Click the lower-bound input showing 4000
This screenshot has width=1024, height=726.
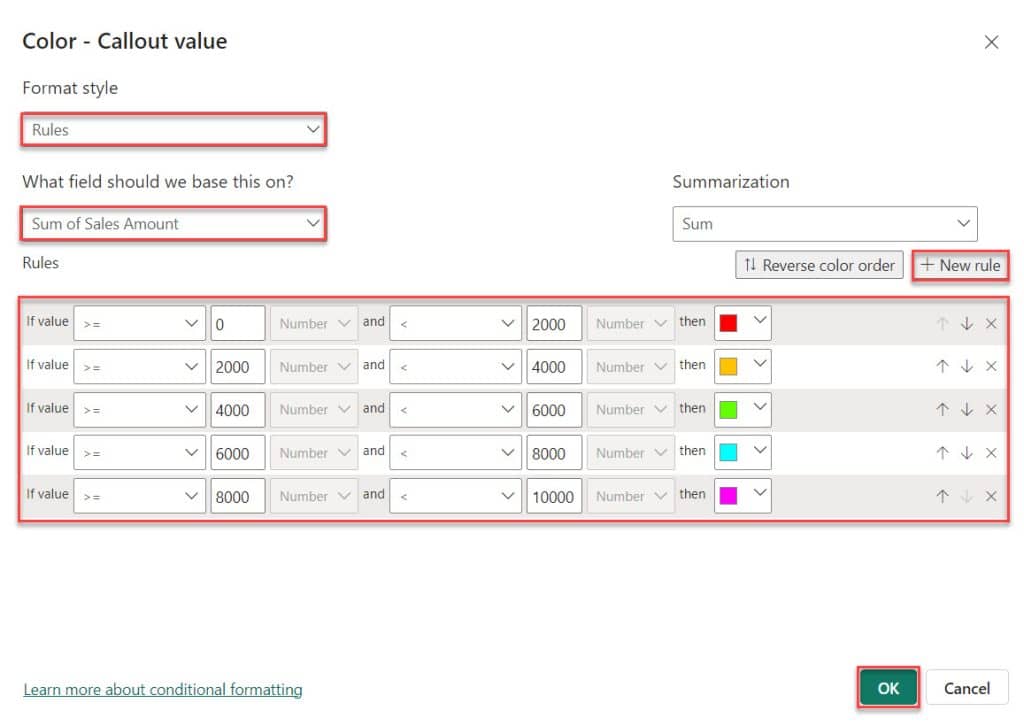tap(238, 409)
